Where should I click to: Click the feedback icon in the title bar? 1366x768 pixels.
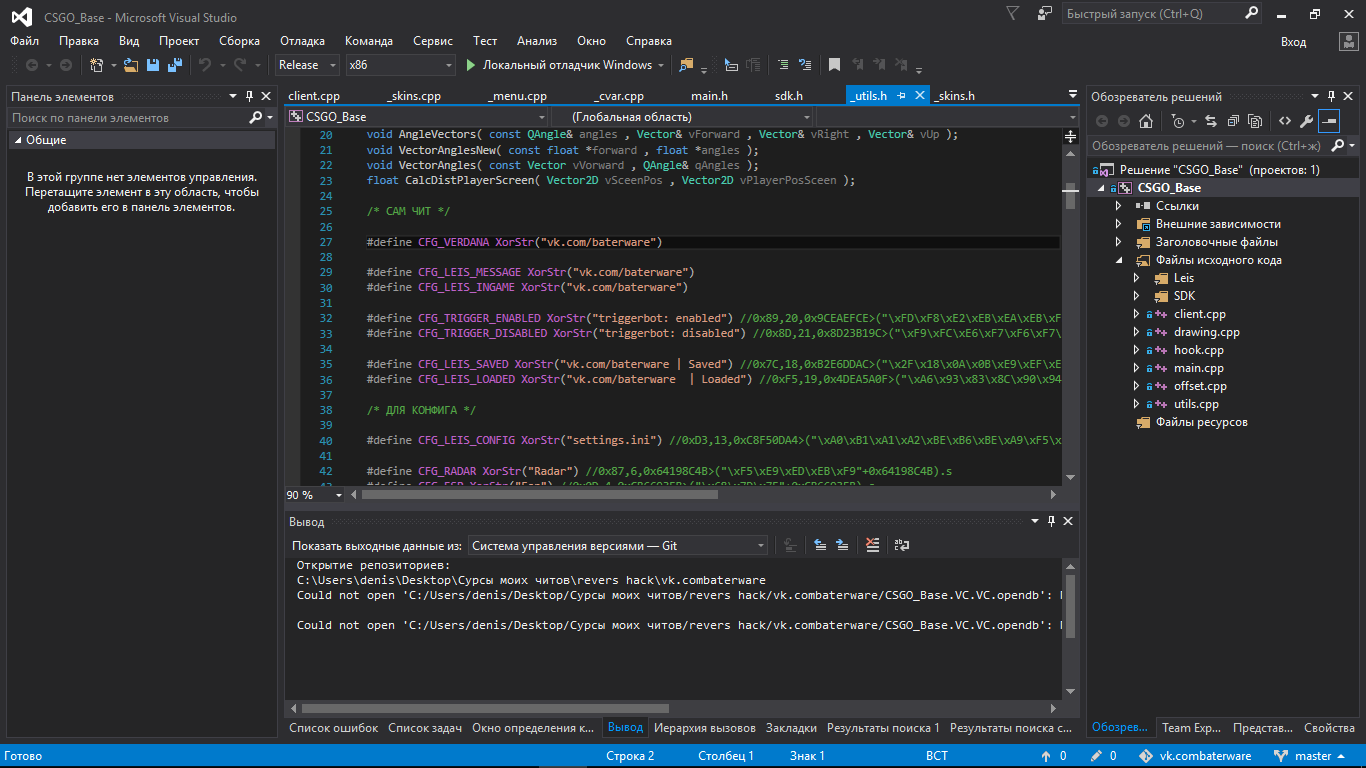pyautogui.click(x=1045, y=14)
